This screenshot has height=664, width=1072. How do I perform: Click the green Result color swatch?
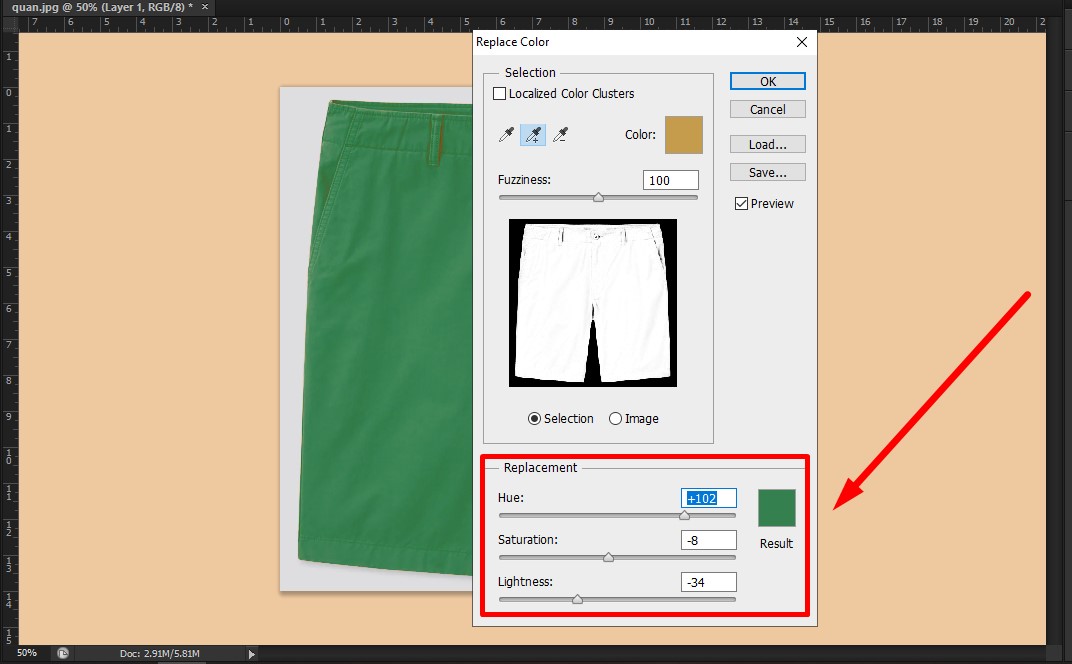click(776, 507)
